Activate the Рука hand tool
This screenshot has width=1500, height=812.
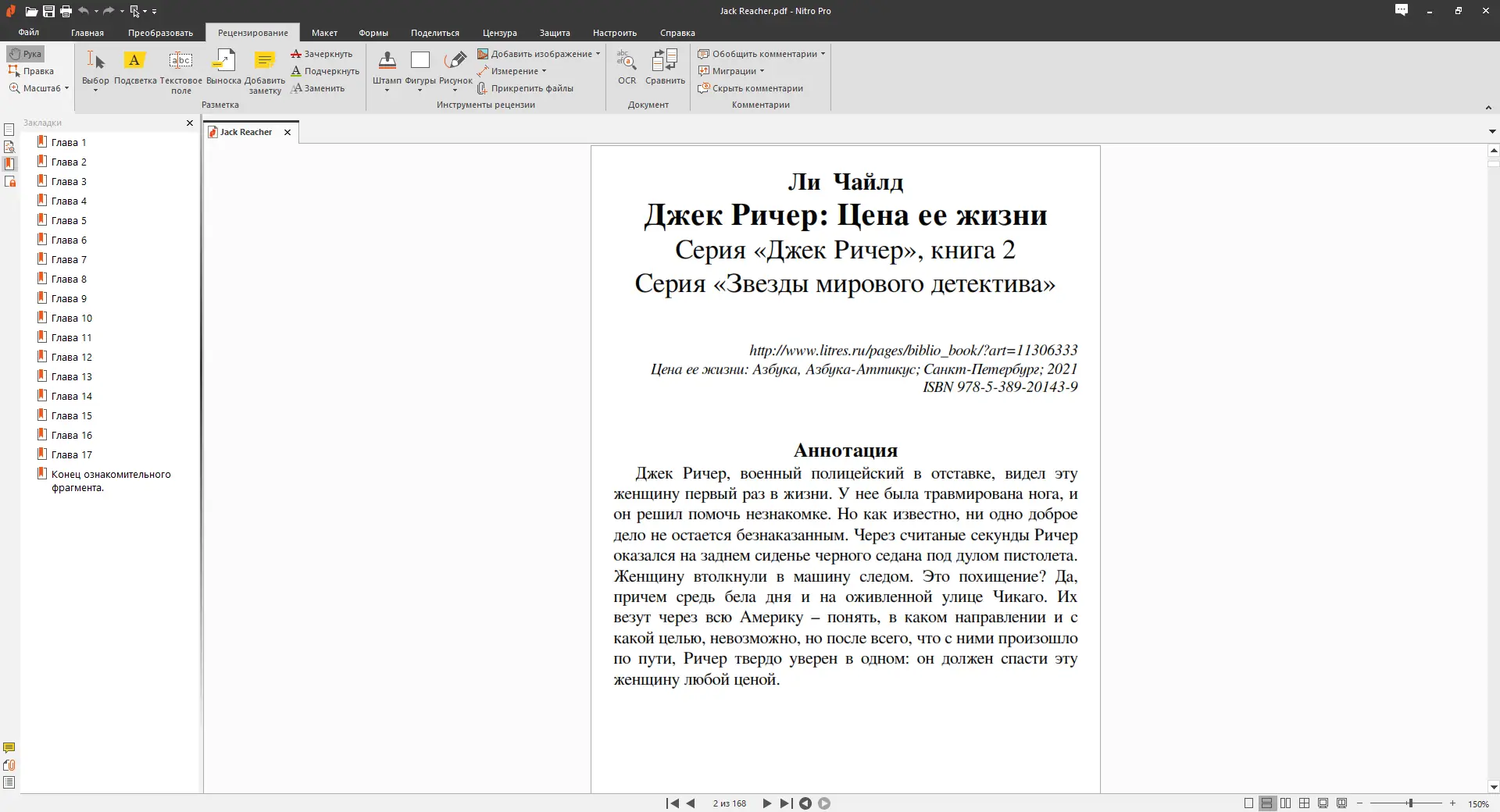pos(25,53)
